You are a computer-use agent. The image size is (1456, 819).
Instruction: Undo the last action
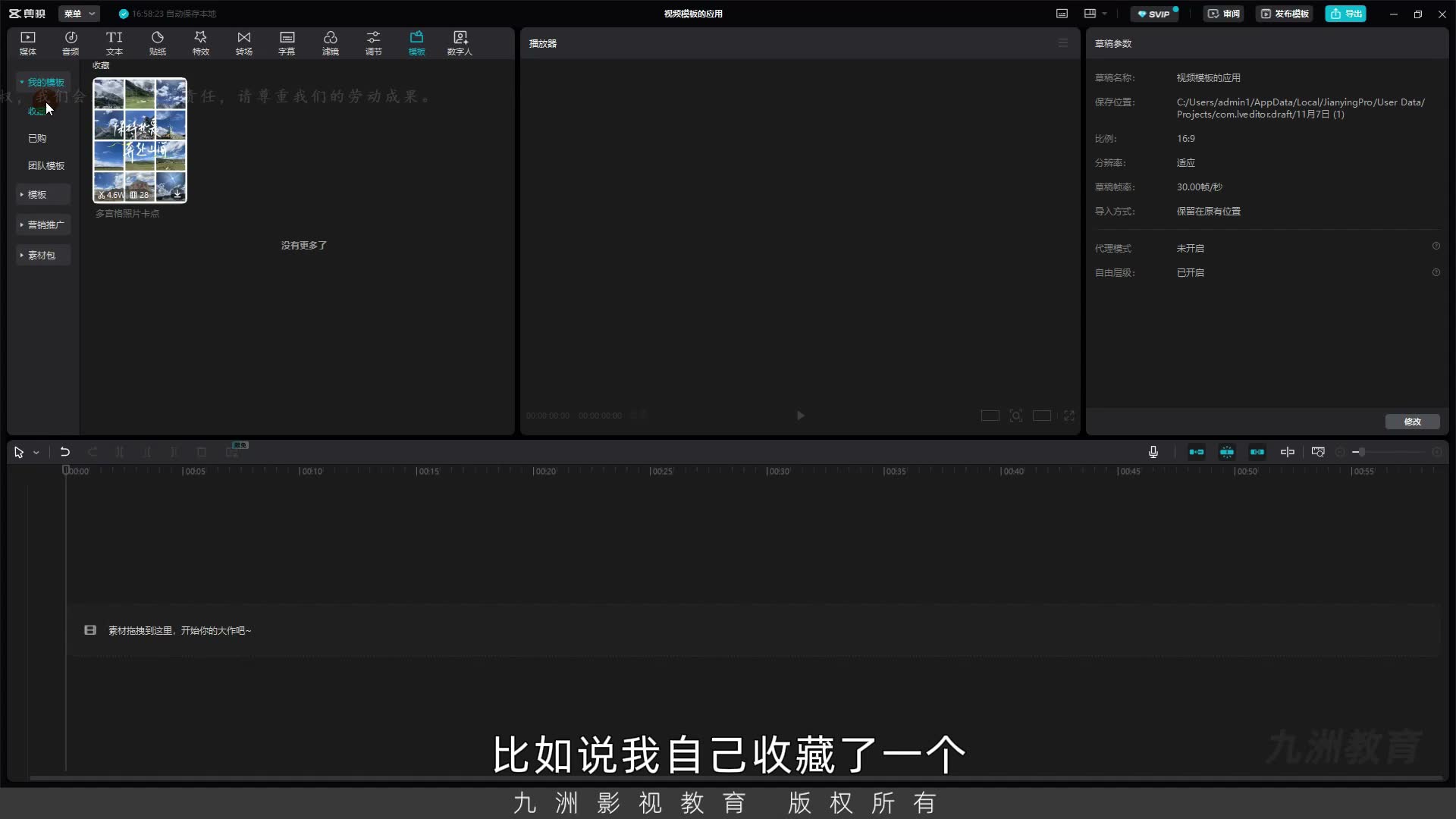pyautogui.click(x=65, y=453)
